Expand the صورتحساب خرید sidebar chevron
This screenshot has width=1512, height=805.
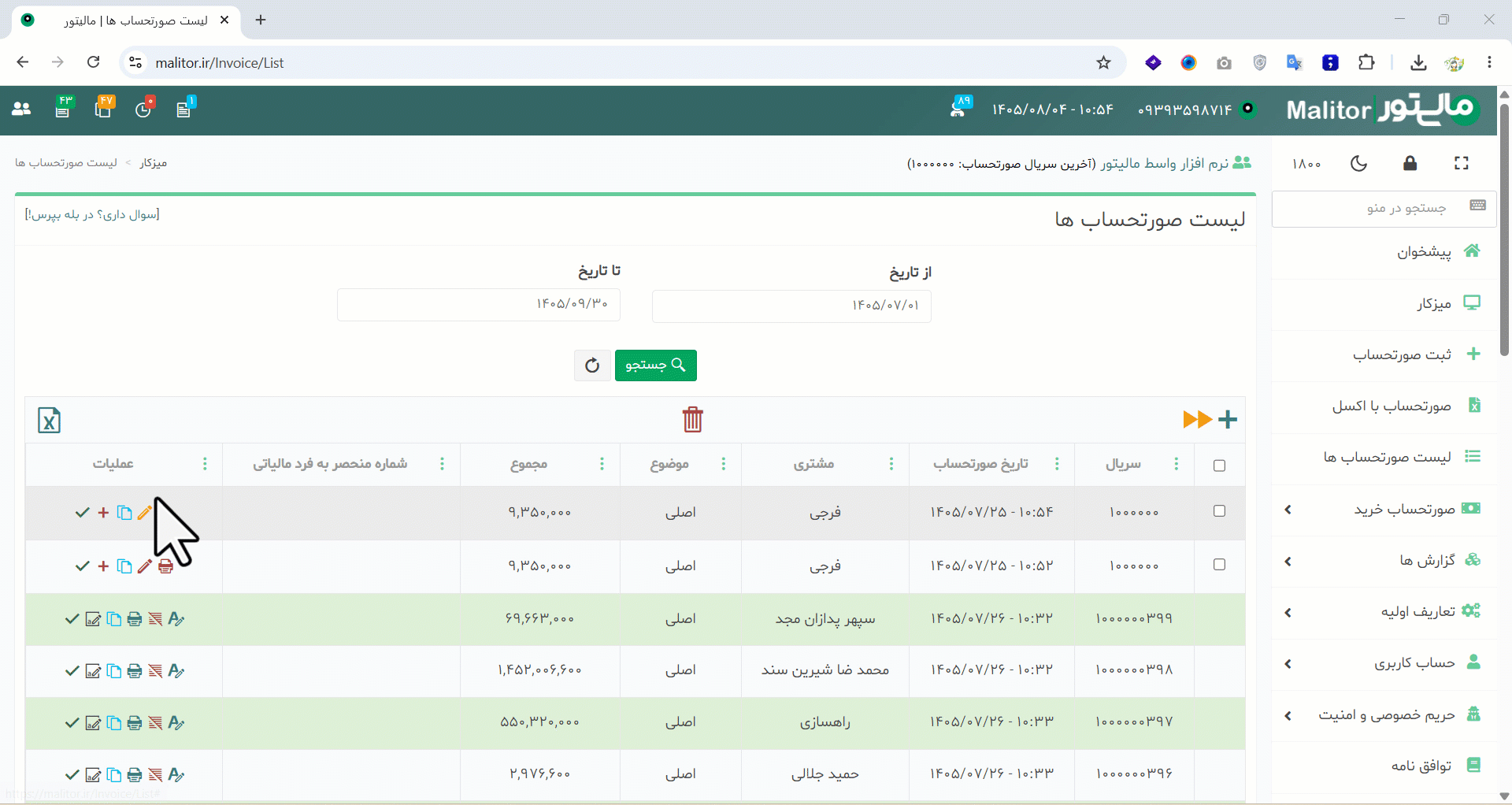click(1288, 510)
